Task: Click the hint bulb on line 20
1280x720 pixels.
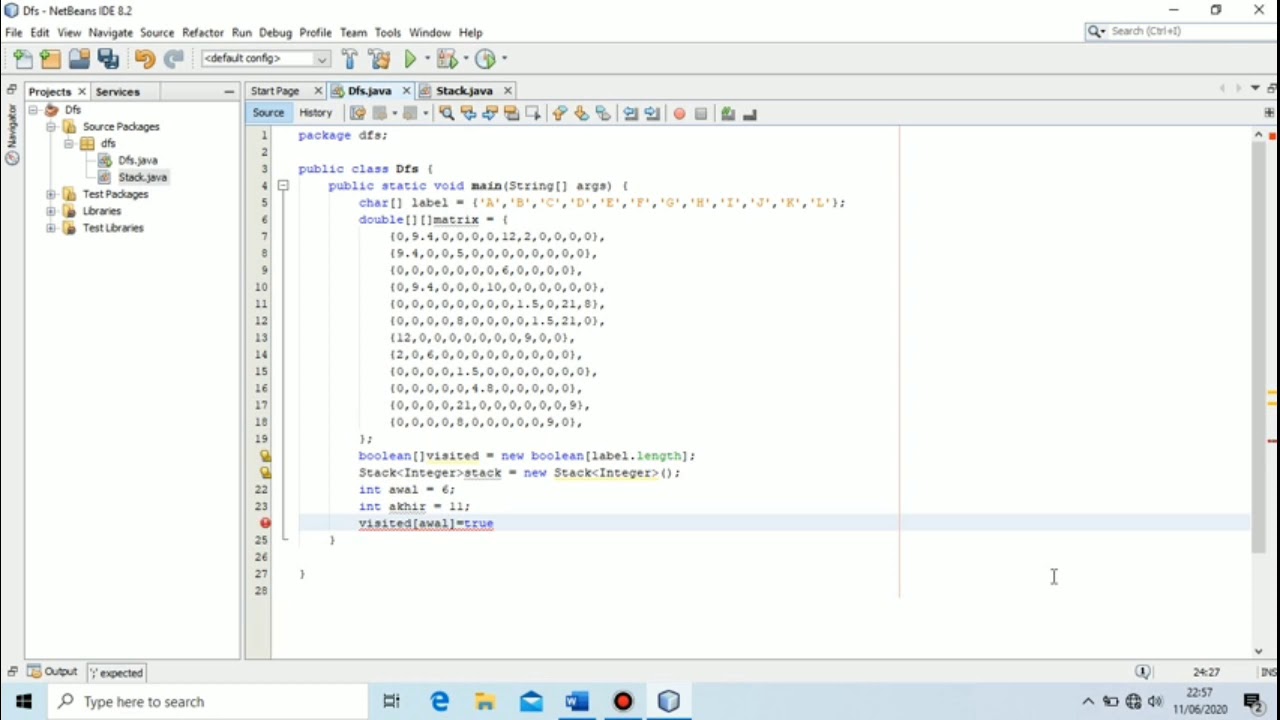Action: [265, 455]
